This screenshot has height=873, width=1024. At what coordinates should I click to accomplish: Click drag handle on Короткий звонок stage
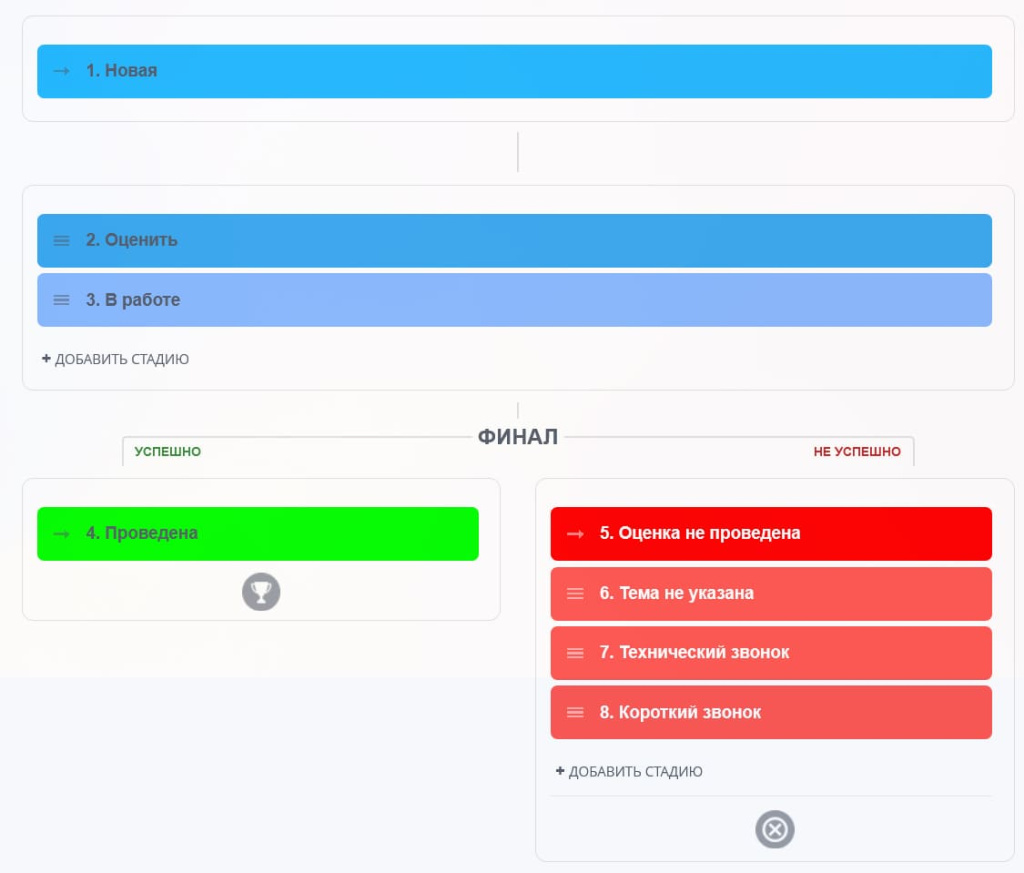click(575, 712)
